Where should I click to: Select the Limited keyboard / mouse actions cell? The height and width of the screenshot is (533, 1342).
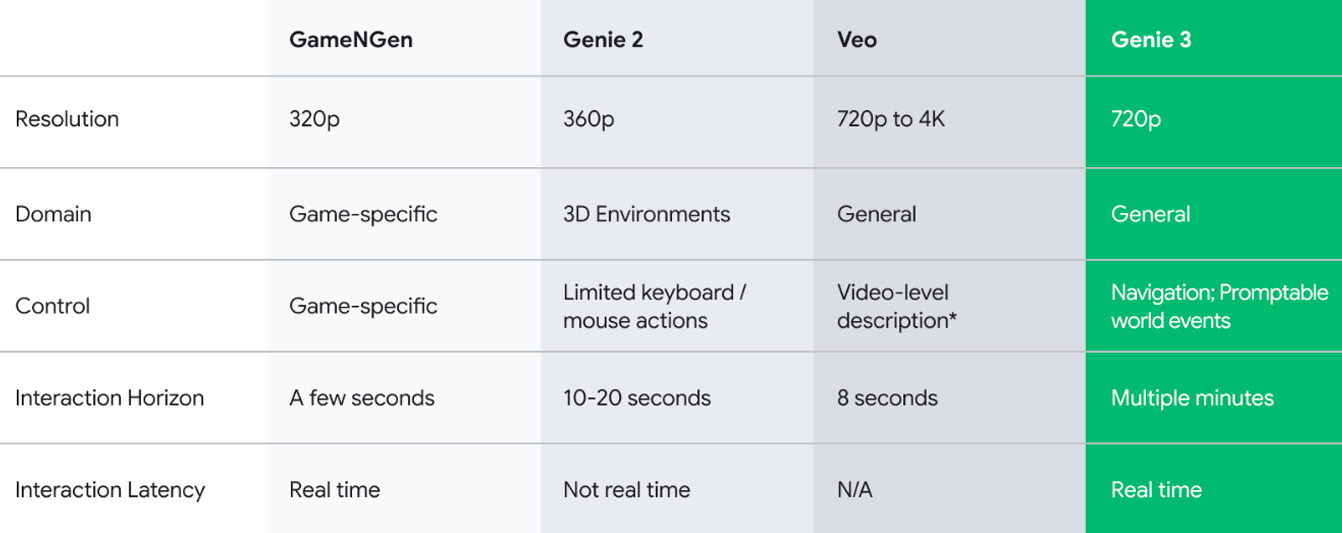click(654, 306)
